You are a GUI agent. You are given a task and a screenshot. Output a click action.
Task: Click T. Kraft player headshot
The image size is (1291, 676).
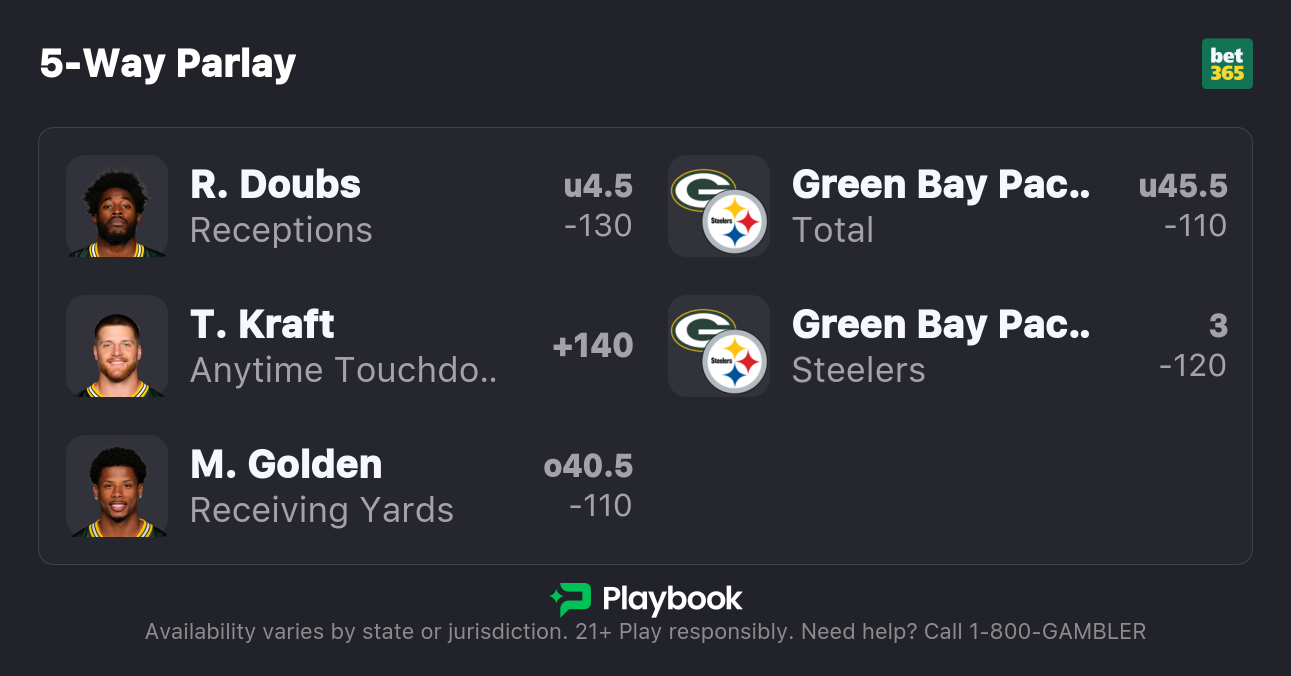pyautogui.click(x=117, y=346)
